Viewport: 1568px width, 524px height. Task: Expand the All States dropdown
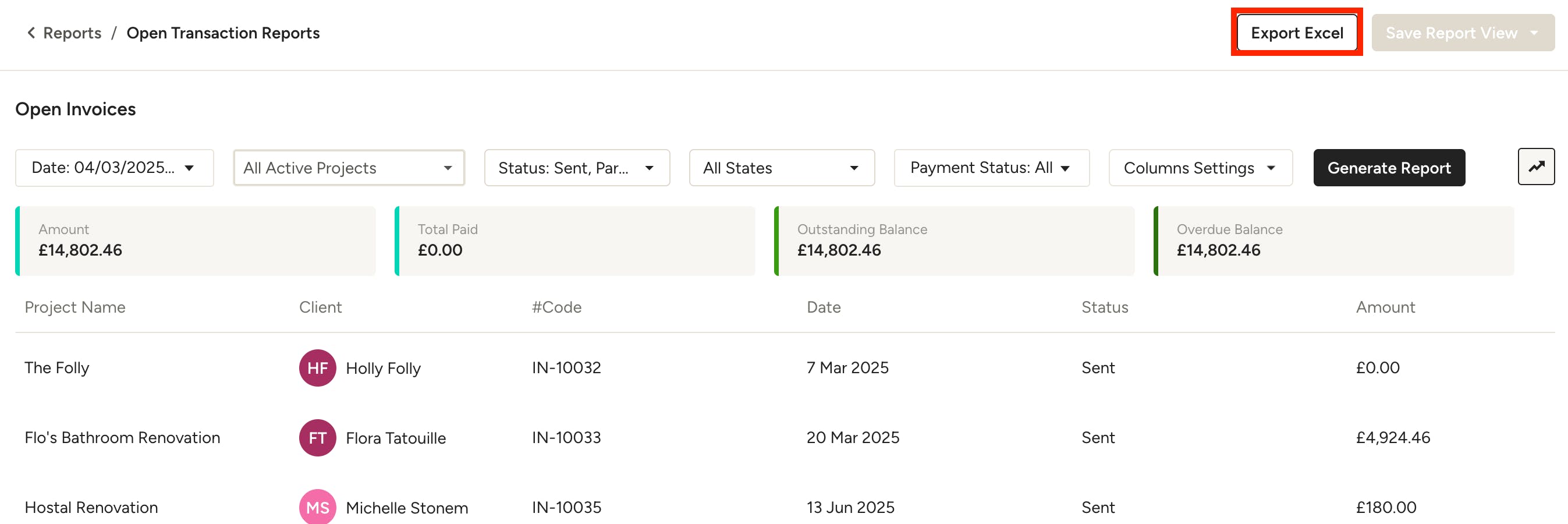pyautogui.click(x=782, y=167)
